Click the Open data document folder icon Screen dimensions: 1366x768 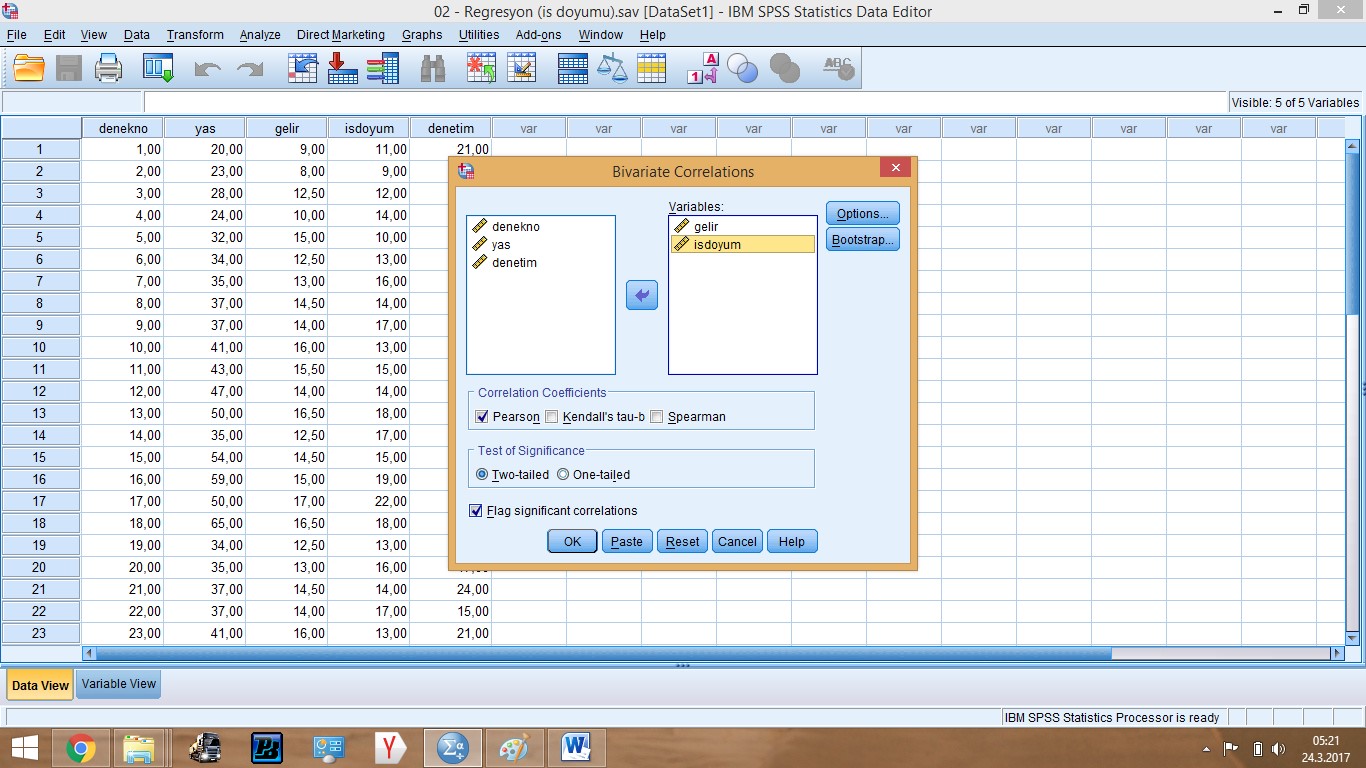coord(30,68)
